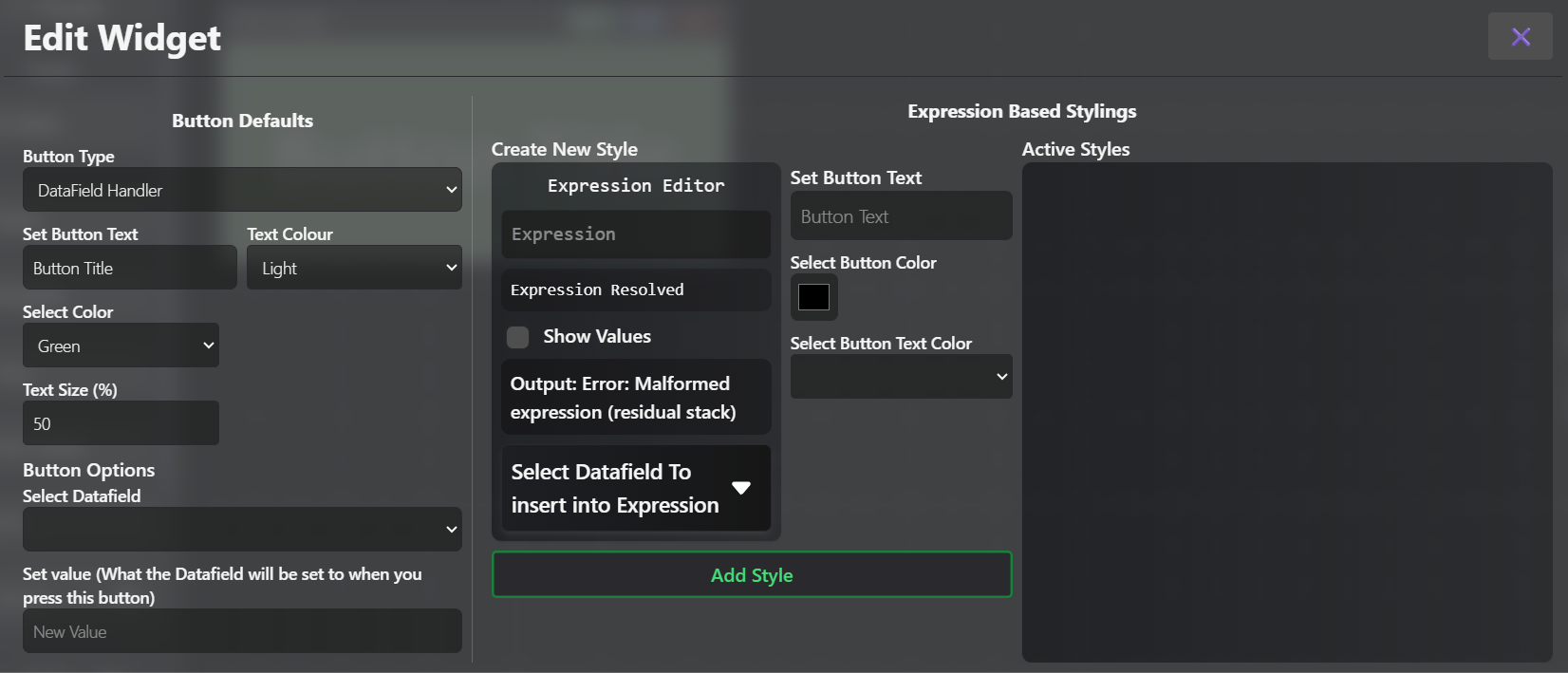Click the Expression Resolved output box
The width and height of the screenshot is (1568, 673).
click(x=635, y=290)
